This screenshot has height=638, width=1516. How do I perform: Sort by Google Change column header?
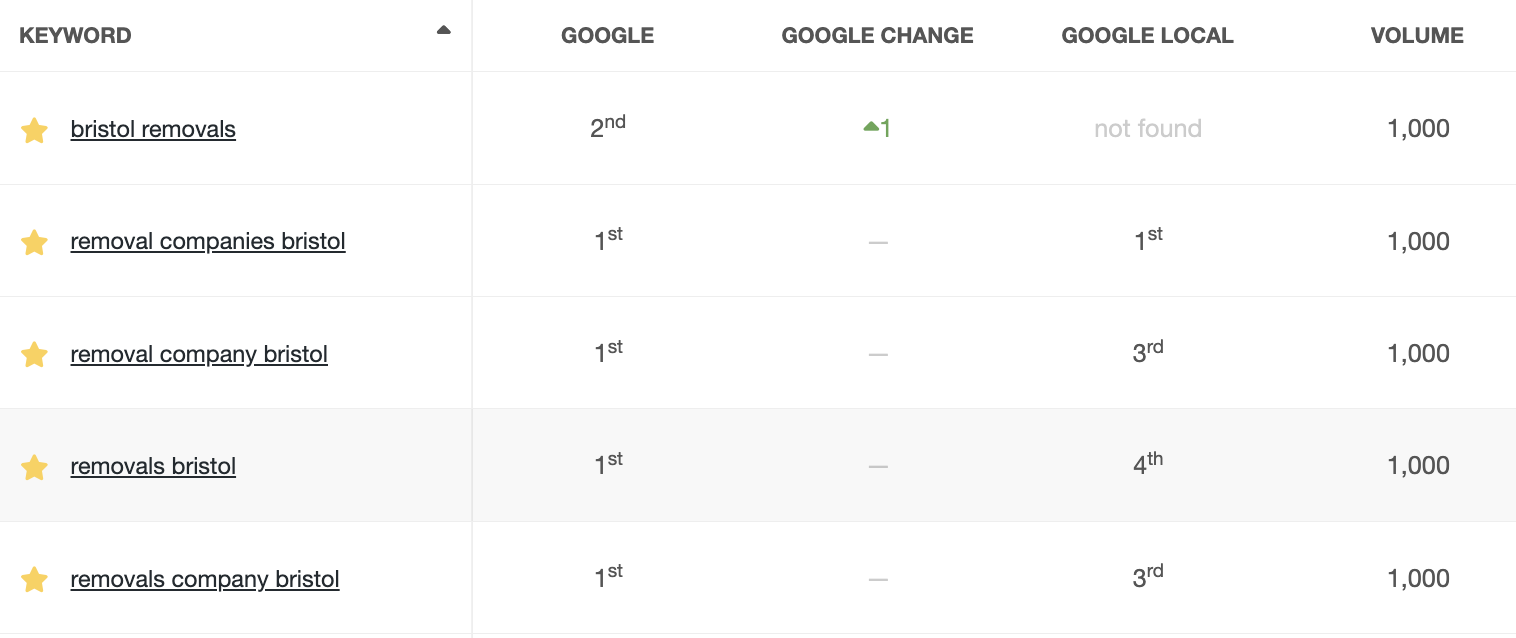click(x=877, y=36)
